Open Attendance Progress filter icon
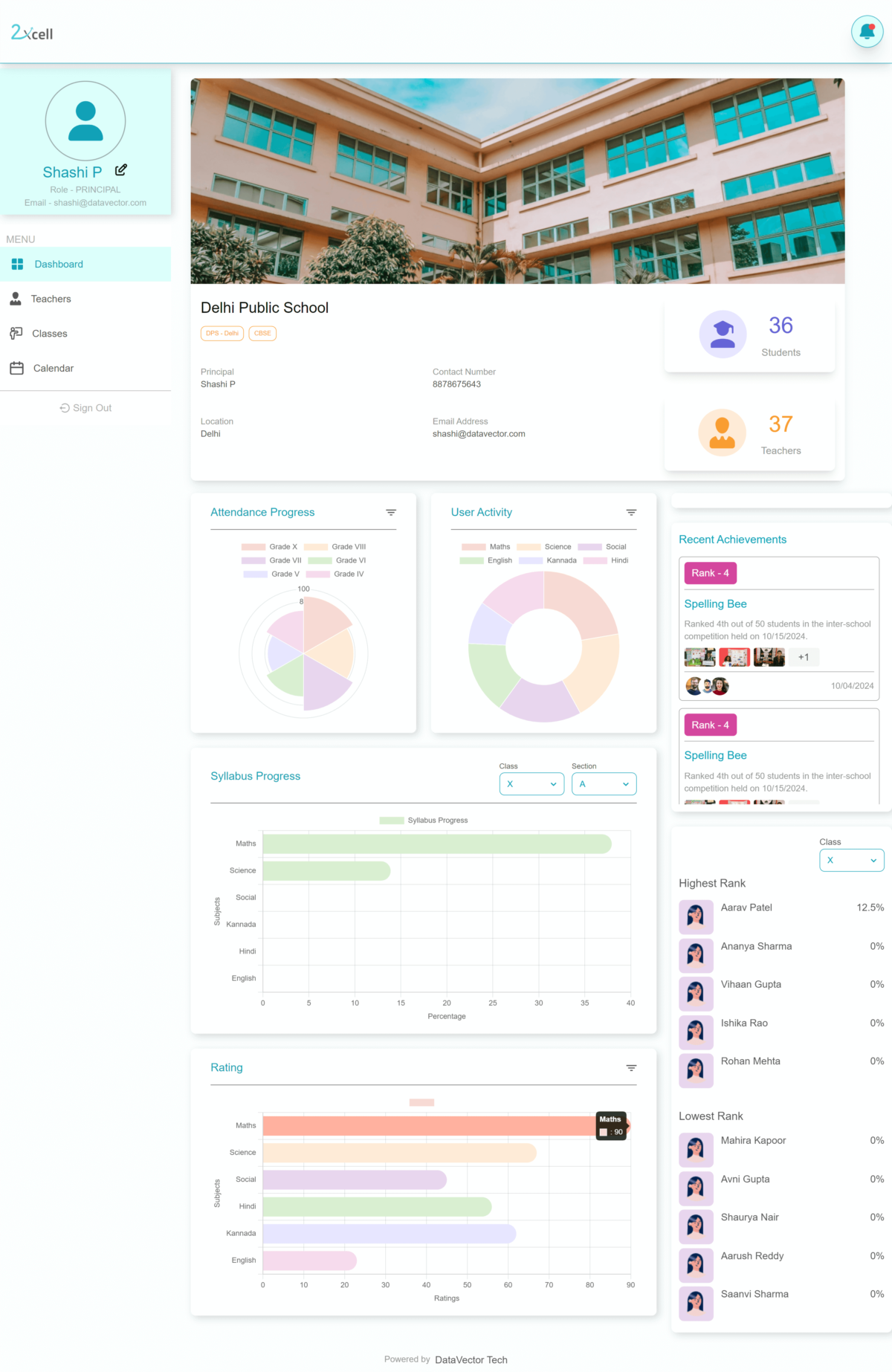The image size is (892, 1372). pos(391,512)
